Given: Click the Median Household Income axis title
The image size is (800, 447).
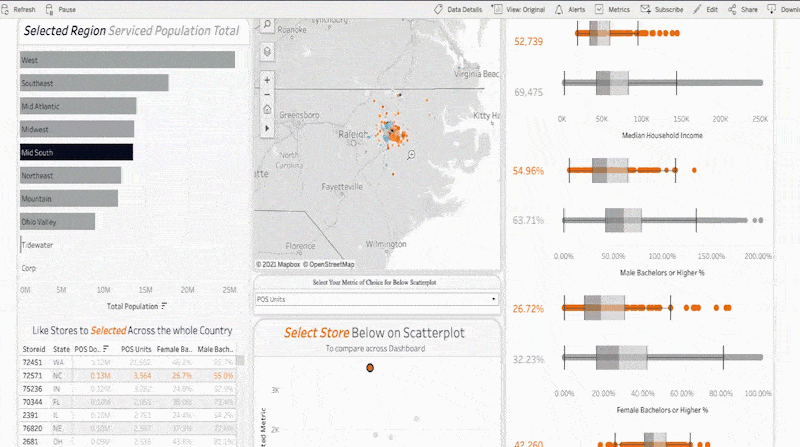Looking at the screenshot, I should (662, 135).
